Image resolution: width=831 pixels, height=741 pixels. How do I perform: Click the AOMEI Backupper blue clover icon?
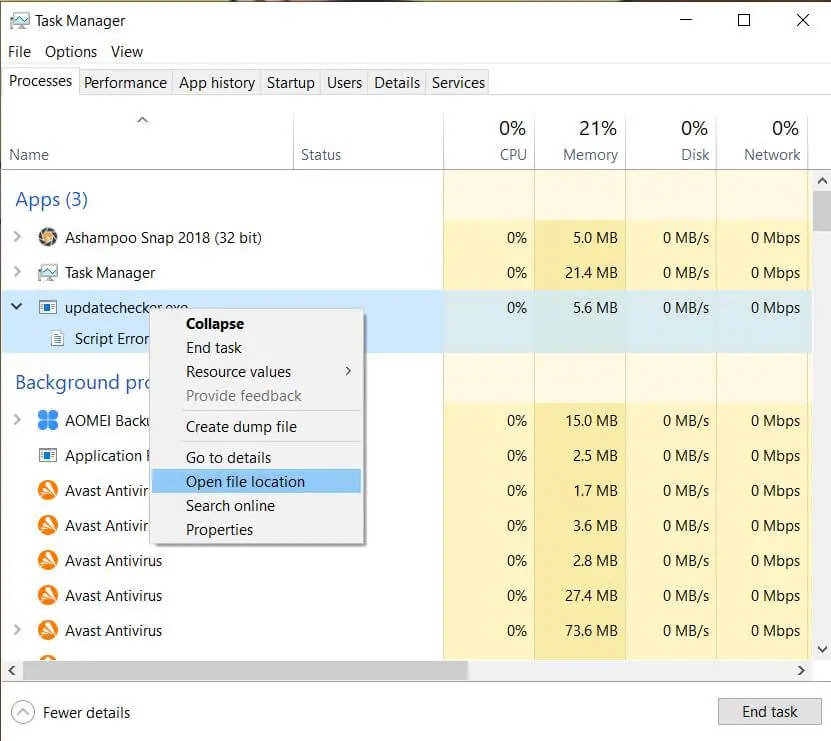point(48,420)
